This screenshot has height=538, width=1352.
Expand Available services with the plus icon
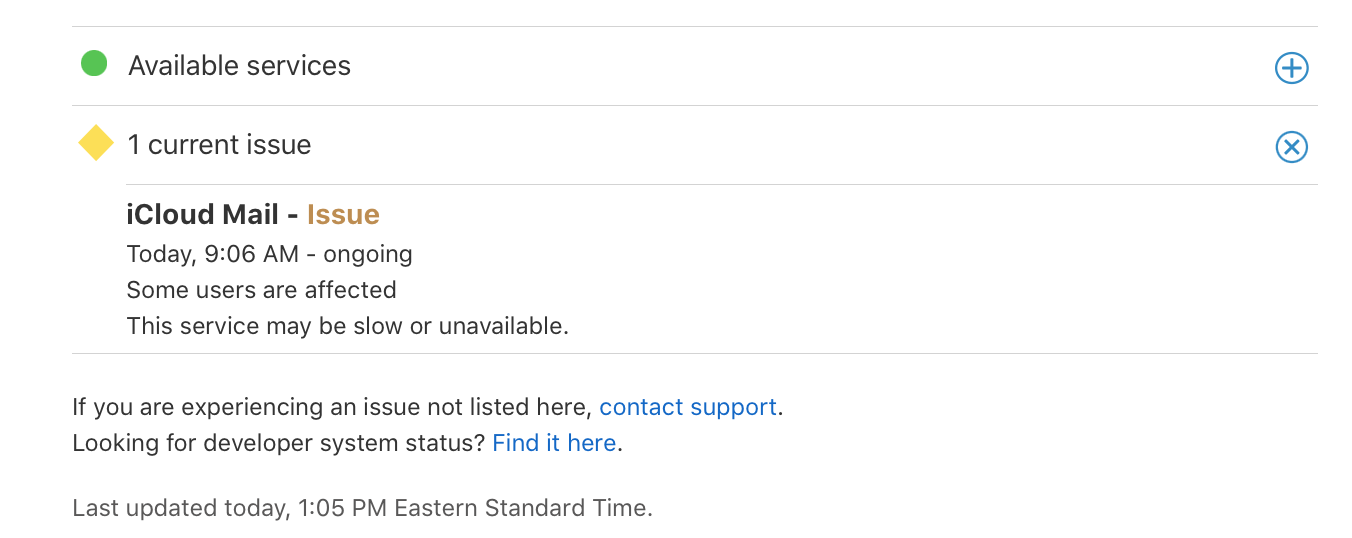[1291, 68]
